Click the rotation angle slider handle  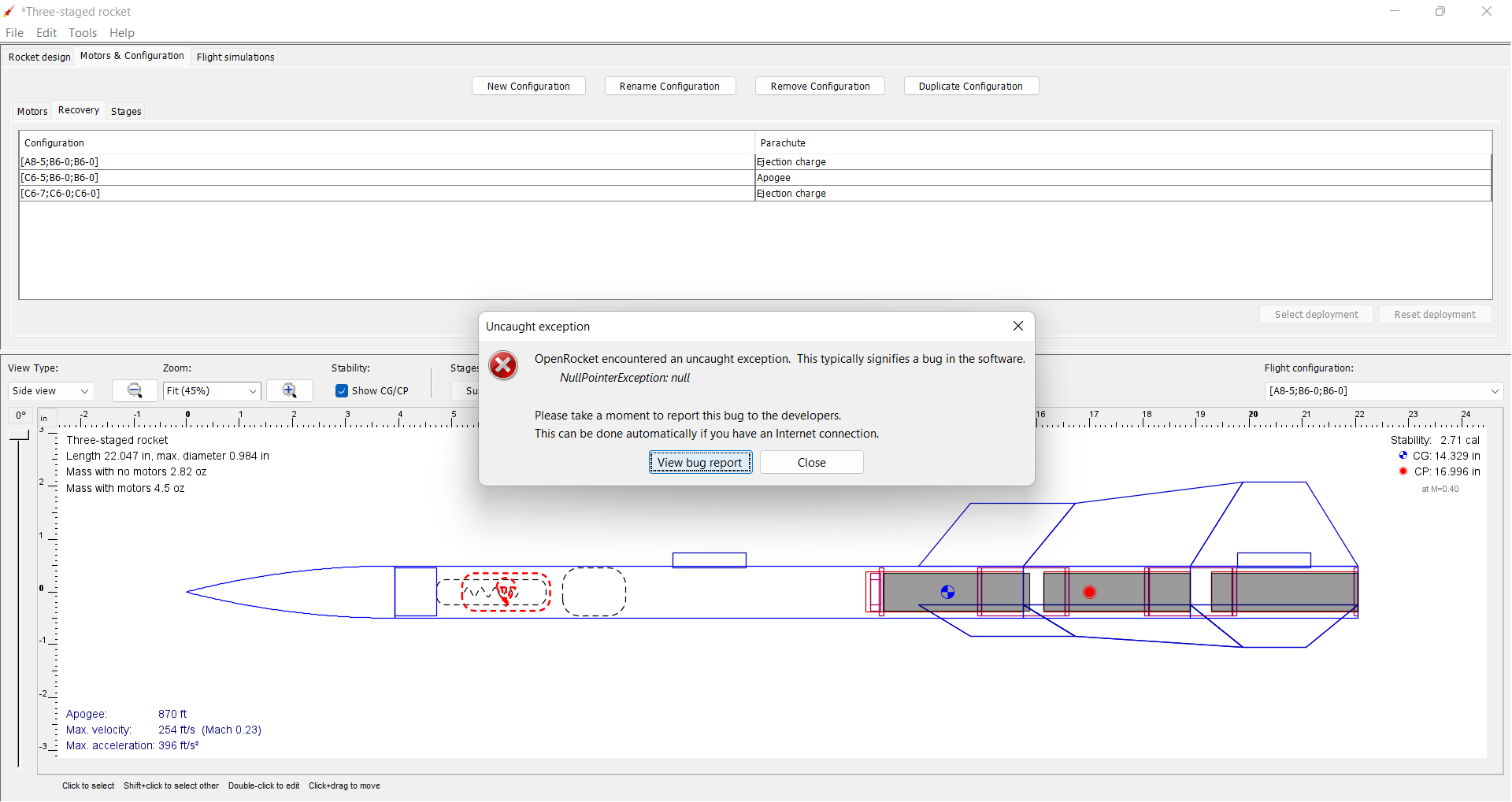tap(18, 435)
